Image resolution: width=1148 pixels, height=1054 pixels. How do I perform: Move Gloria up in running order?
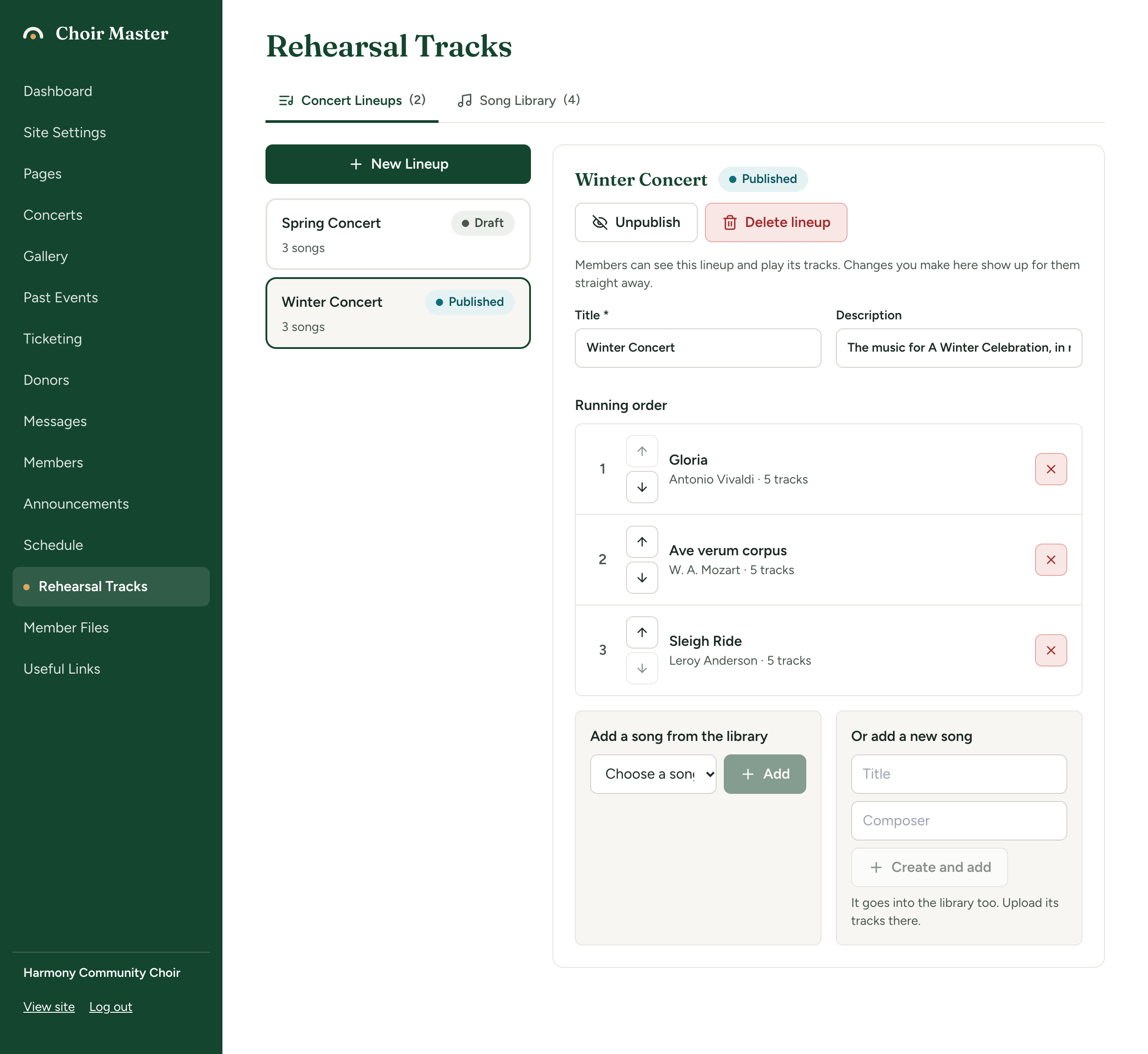(642, 451)
